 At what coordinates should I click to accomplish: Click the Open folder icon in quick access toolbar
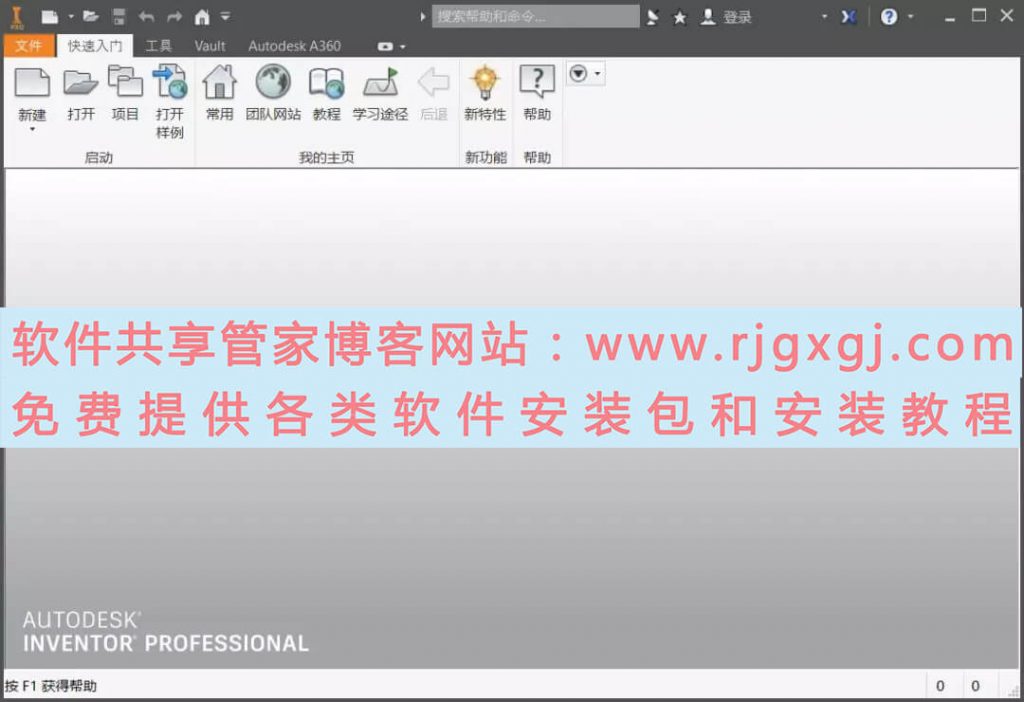tap(91, 17)
